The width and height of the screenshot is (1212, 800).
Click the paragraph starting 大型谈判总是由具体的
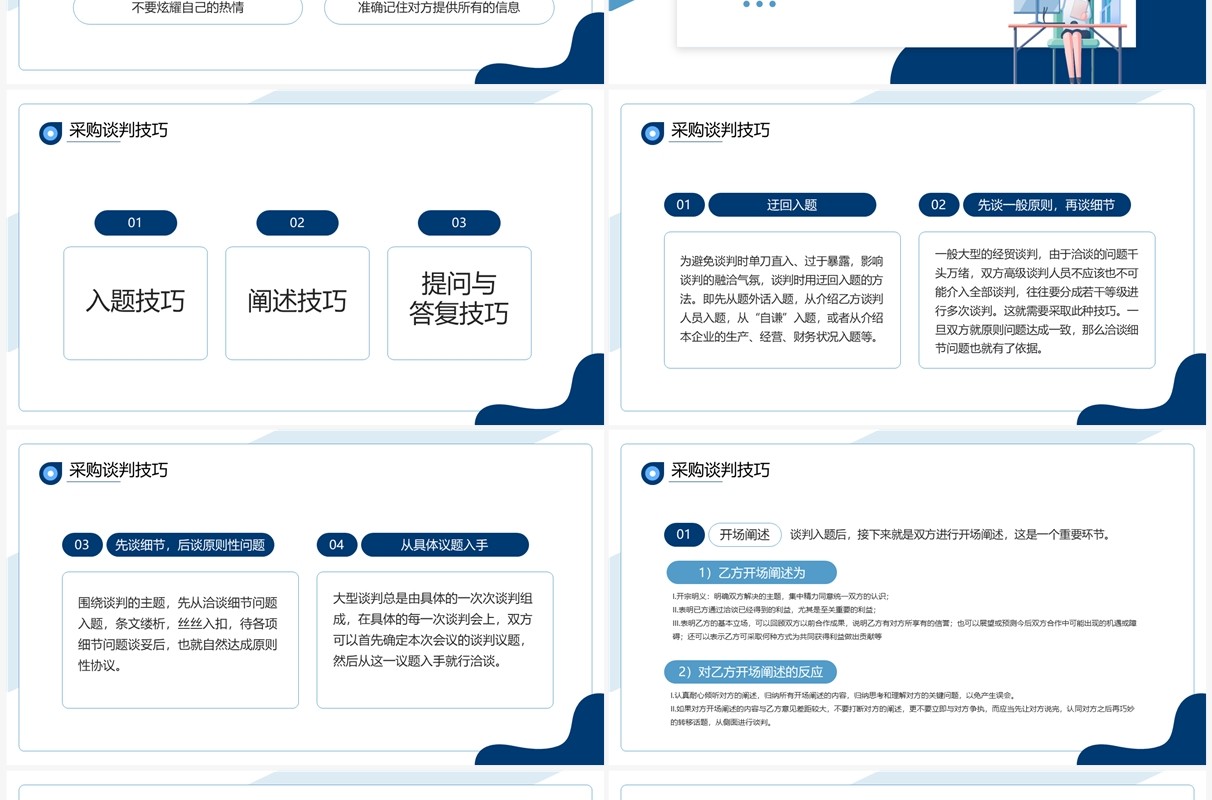433,629
